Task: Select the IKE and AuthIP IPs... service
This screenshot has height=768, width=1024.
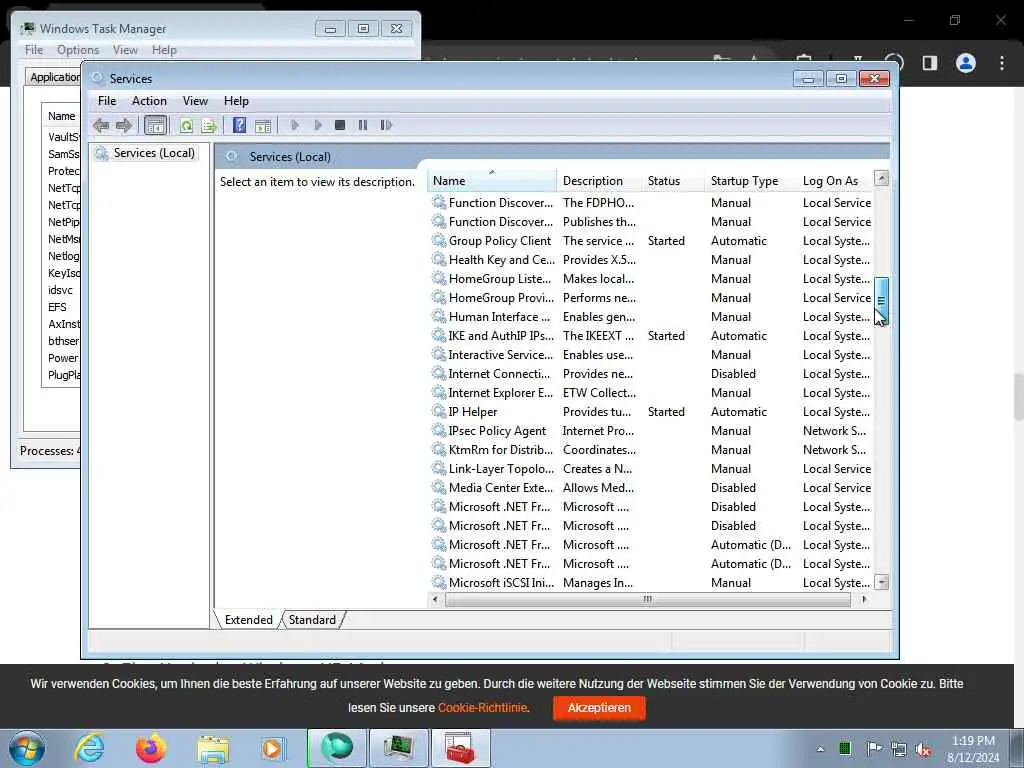Action: tap(650, 336)
